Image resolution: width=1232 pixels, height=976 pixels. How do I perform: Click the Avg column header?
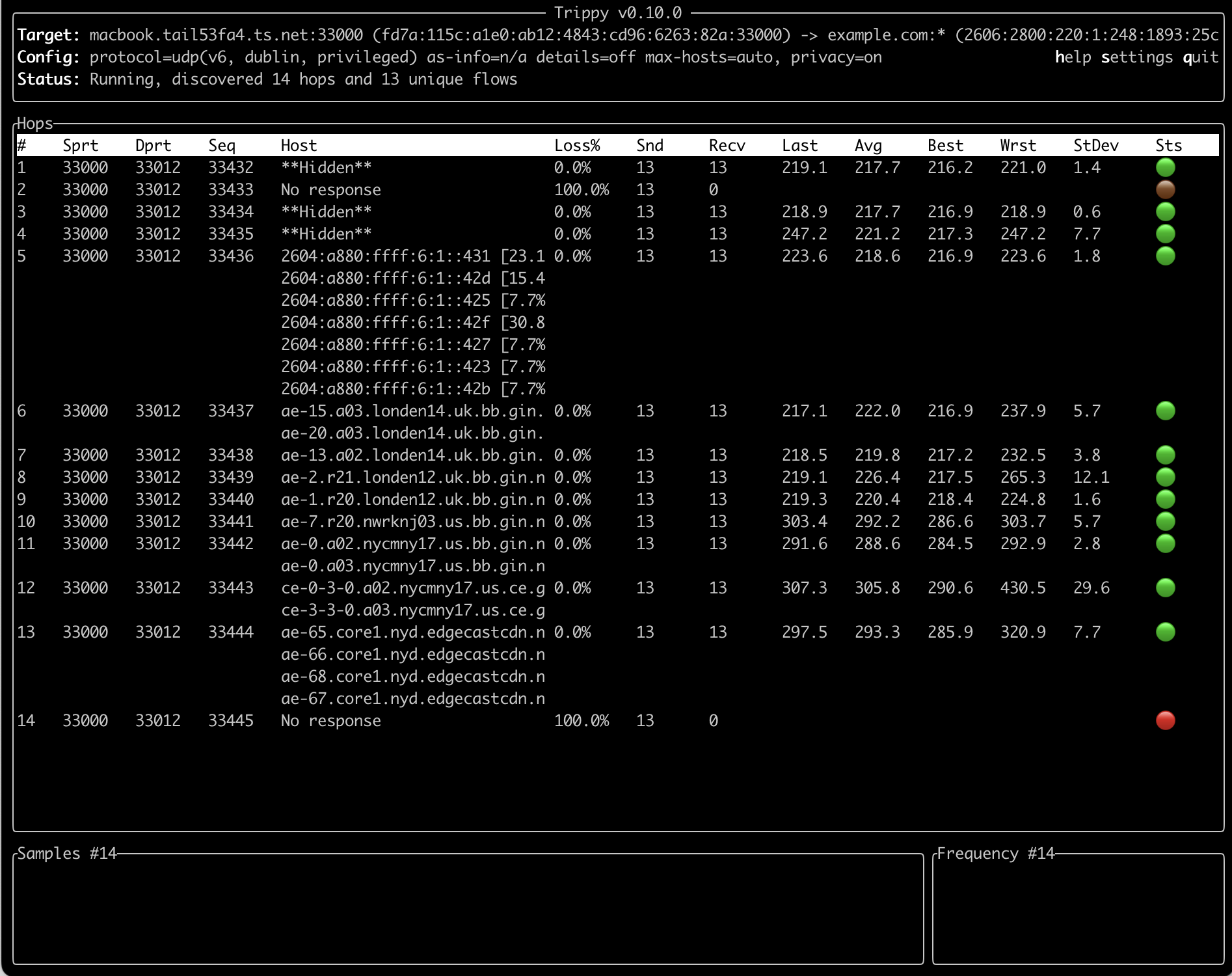pos(868,146)
